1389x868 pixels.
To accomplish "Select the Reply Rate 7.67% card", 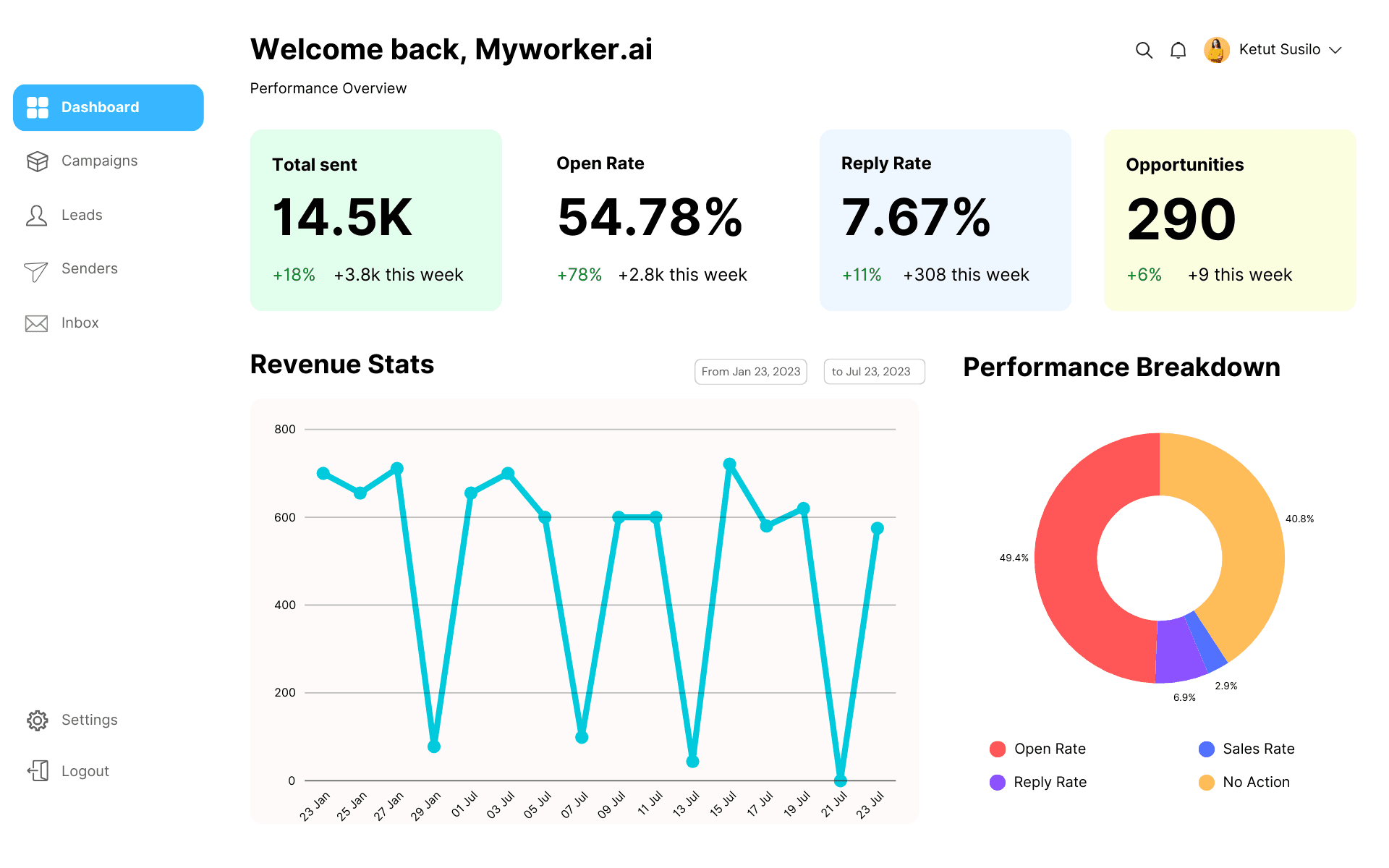I will coord(945,221).
